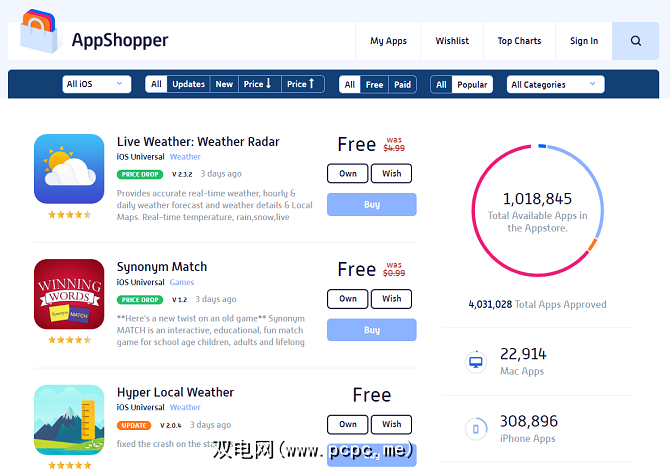This screenshot has width=670, height=473.
Task: Add Hyper Local Weather to Wish
Action: pos(391,424)
